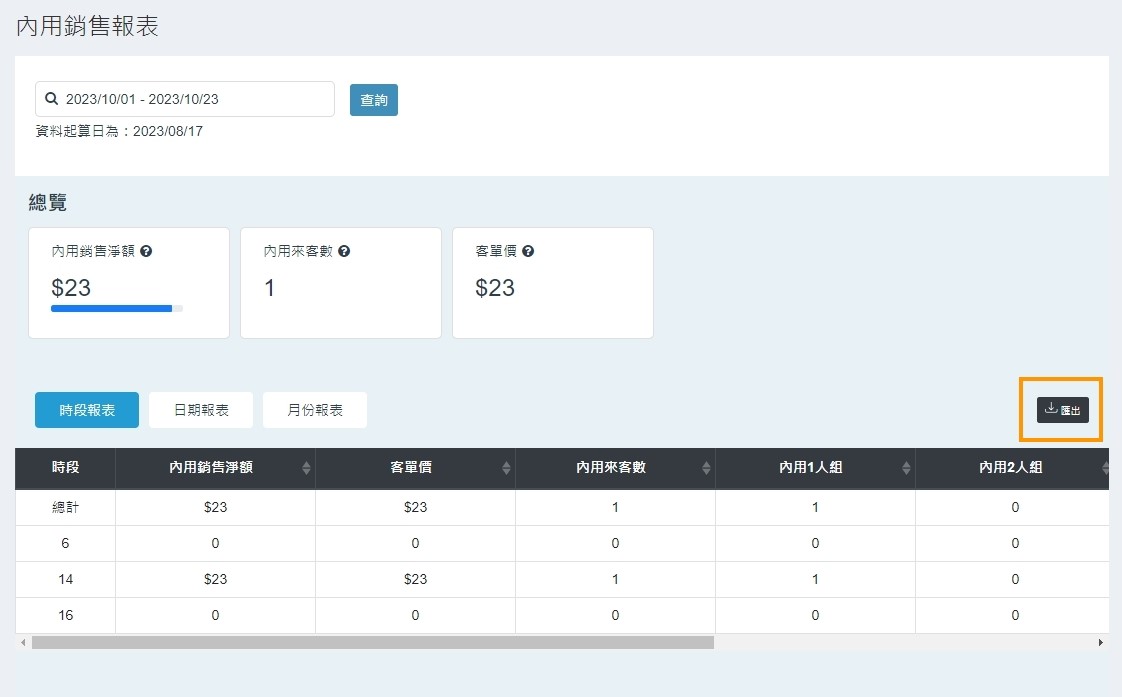This screenshot has height=697, width=1122.
Task: Export report with 匯出 button
Action: tap(1062, 409)
